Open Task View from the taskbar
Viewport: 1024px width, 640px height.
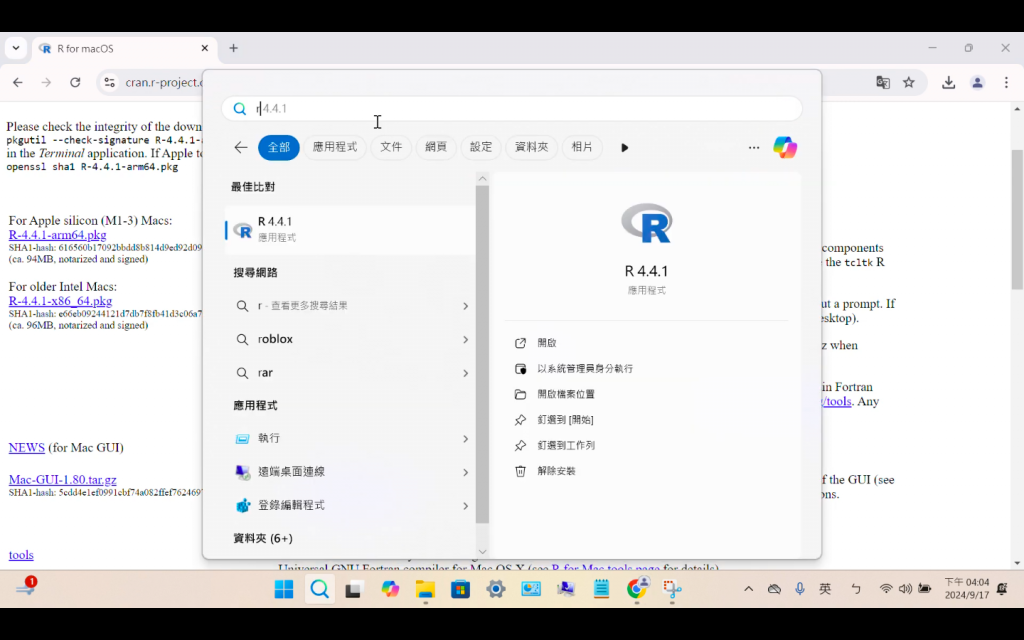353,590
